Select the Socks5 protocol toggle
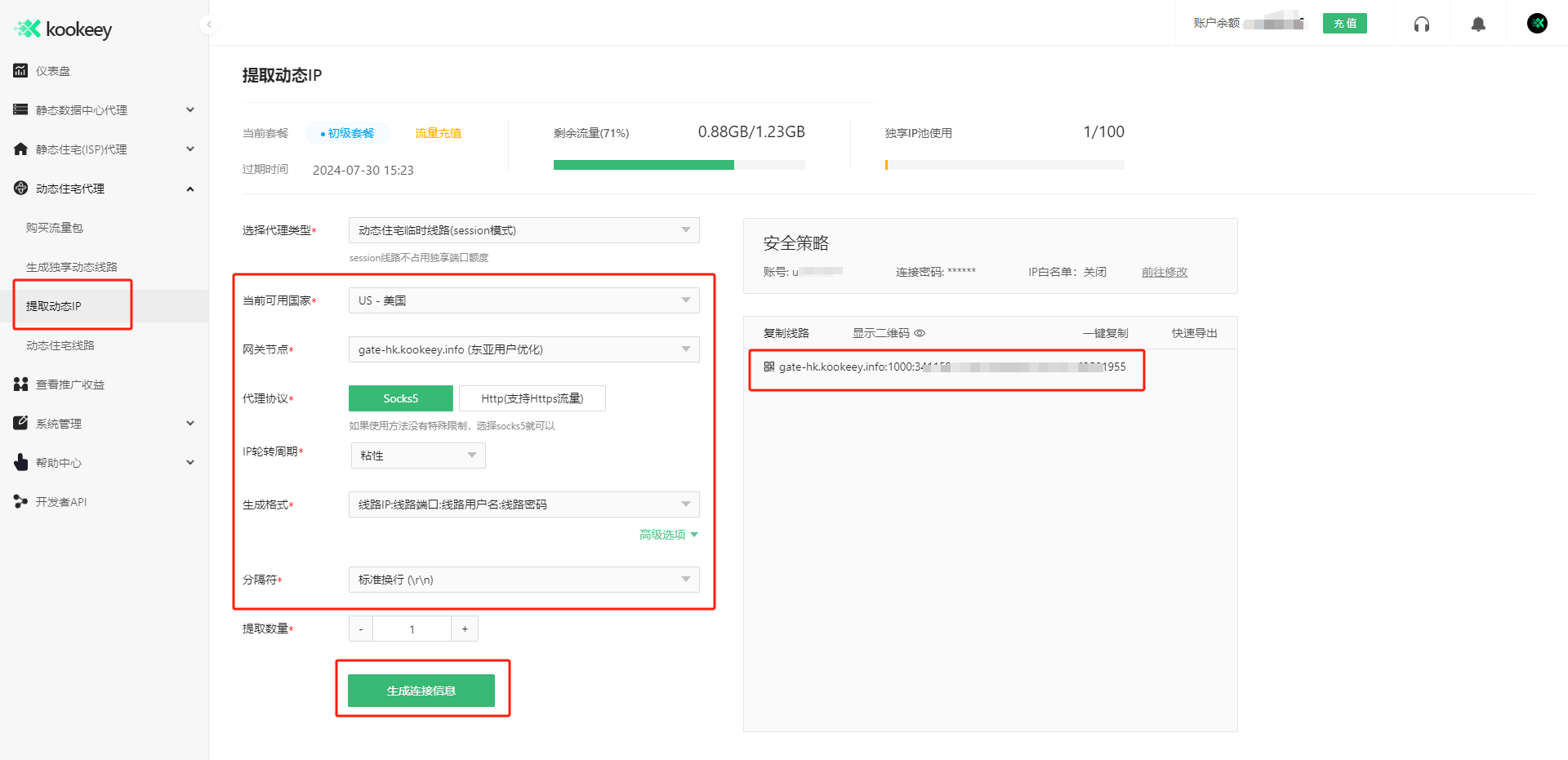This screenshot has width=1568, height=760. 400,398
